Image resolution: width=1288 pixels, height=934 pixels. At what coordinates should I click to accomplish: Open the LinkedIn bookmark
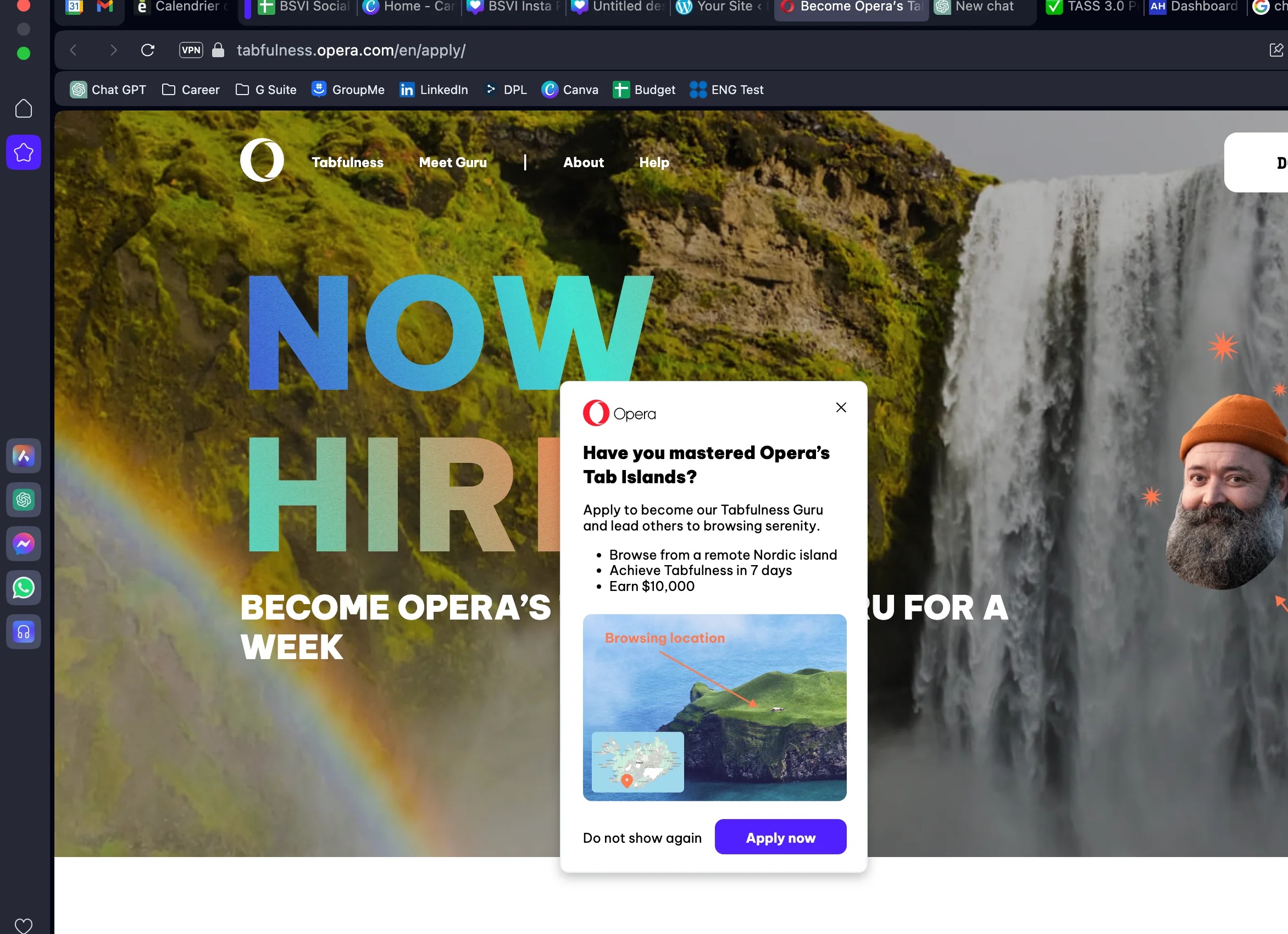click(x=434, y=90)
